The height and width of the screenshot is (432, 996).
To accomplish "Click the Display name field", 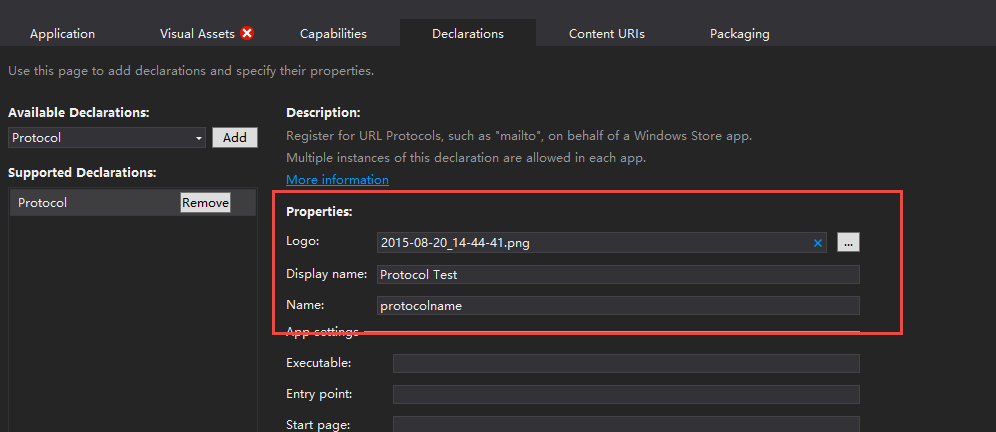I will [618, 274].
